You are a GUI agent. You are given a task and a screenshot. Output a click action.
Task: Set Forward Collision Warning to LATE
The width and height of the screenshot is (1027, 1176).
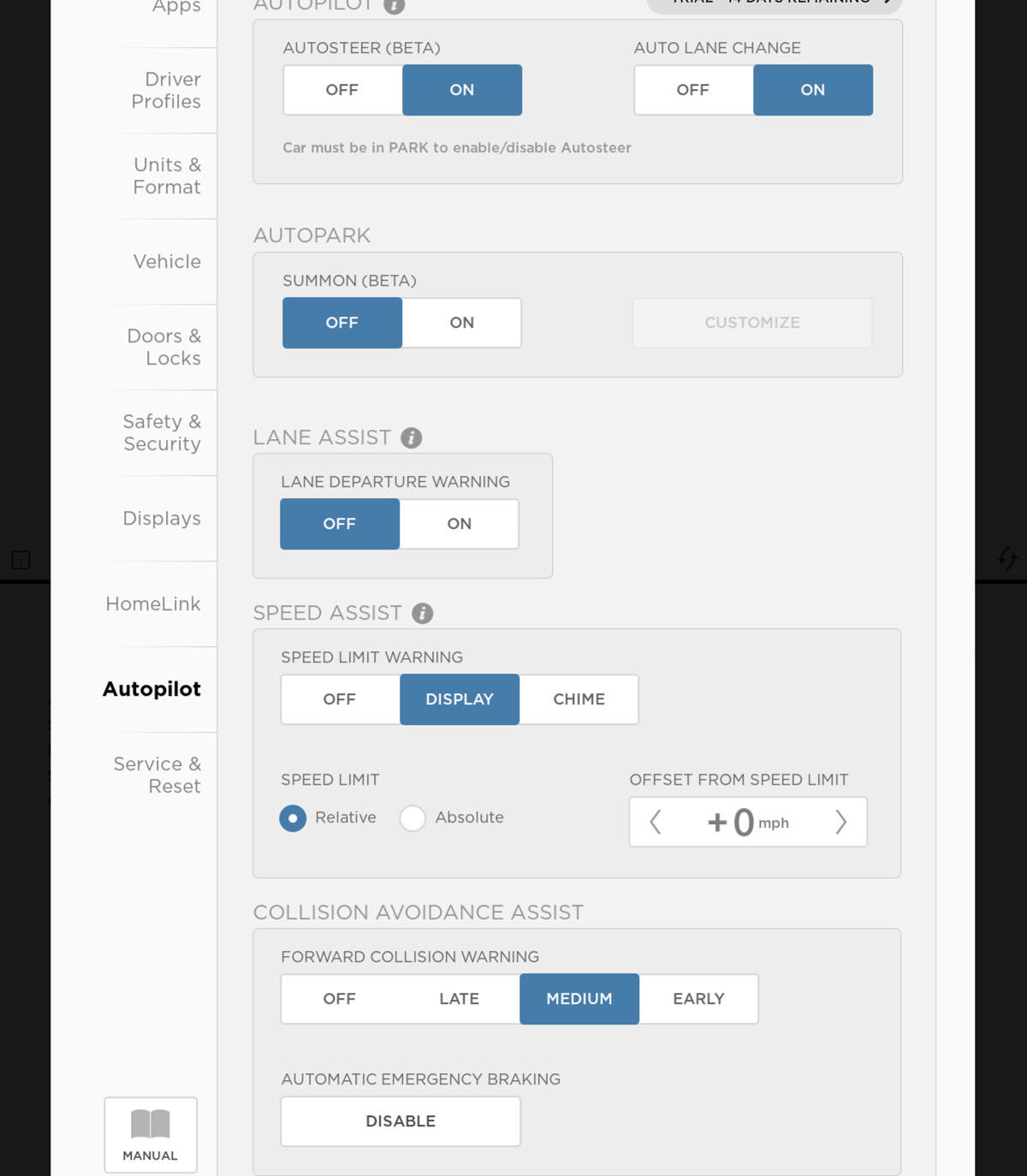coord(460,999)
